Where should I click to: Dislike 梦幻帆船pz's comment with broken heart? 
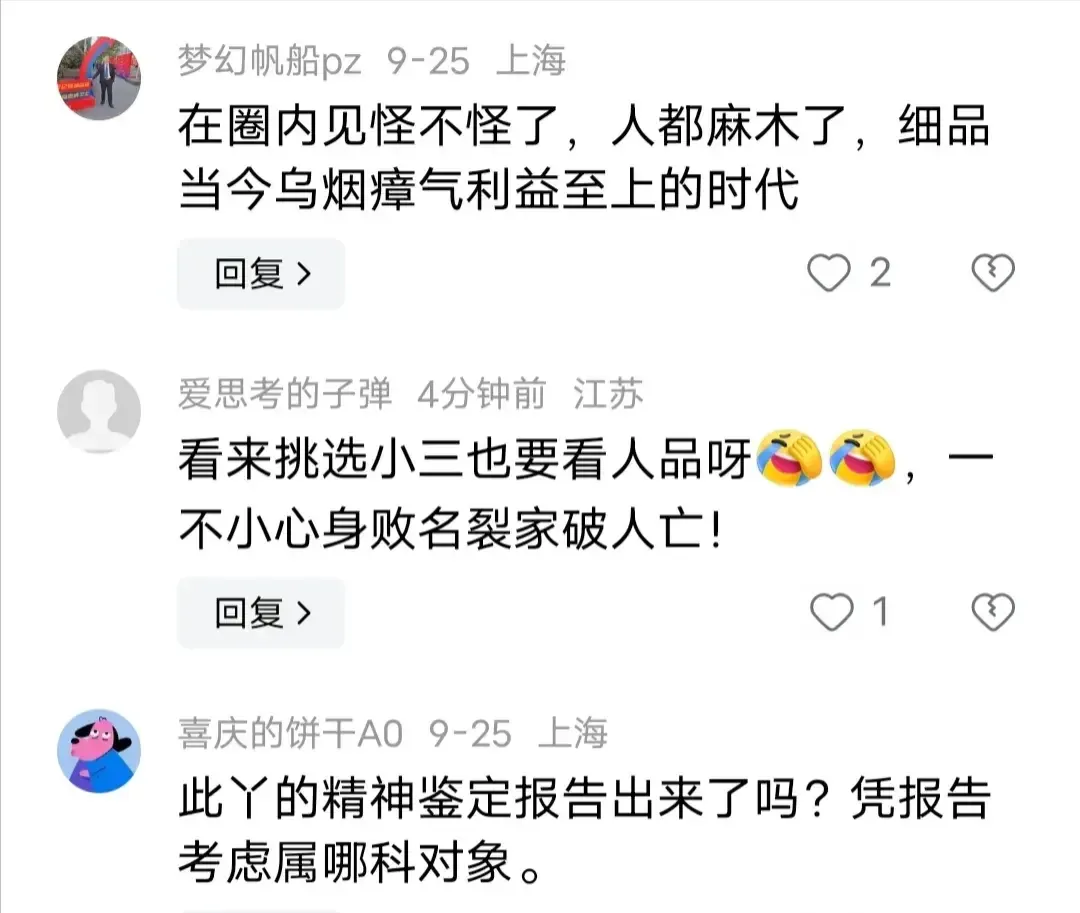pyautogui.click(x=993, y=273)
